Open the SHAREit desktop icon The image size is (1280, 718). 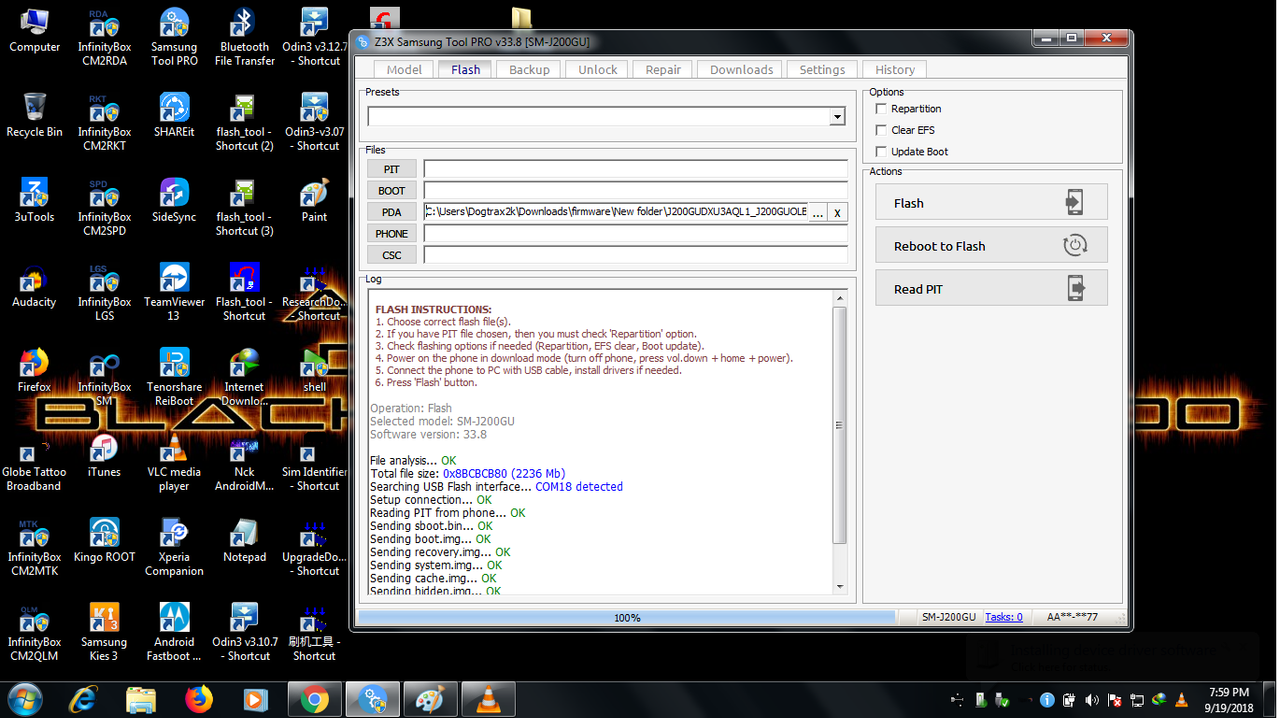point(174,115)
